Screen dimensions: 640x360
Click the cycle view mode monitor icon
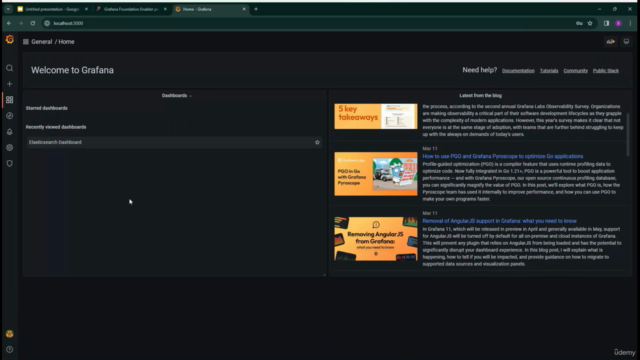pyautogui.click(x=626, y=42)
